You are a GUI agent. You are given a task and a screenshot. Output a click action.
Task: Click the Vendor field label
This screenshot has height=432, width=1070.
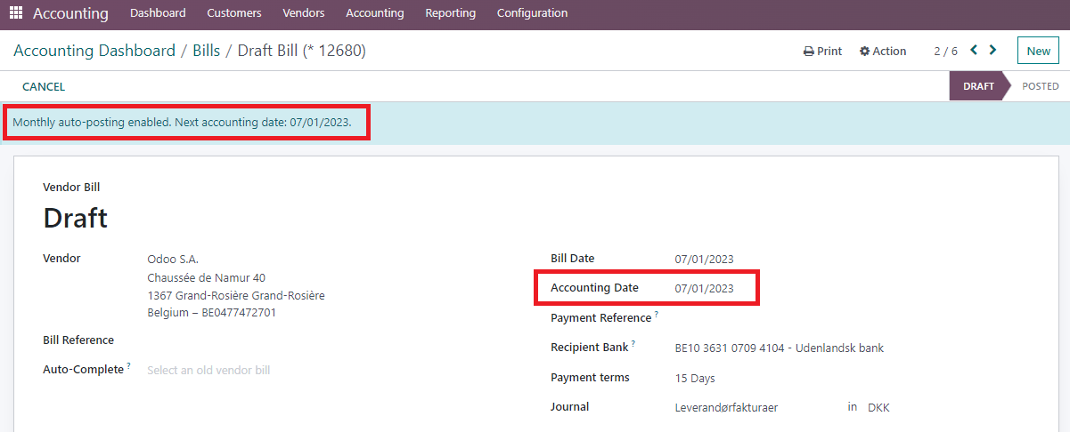[x=61, y=258]
